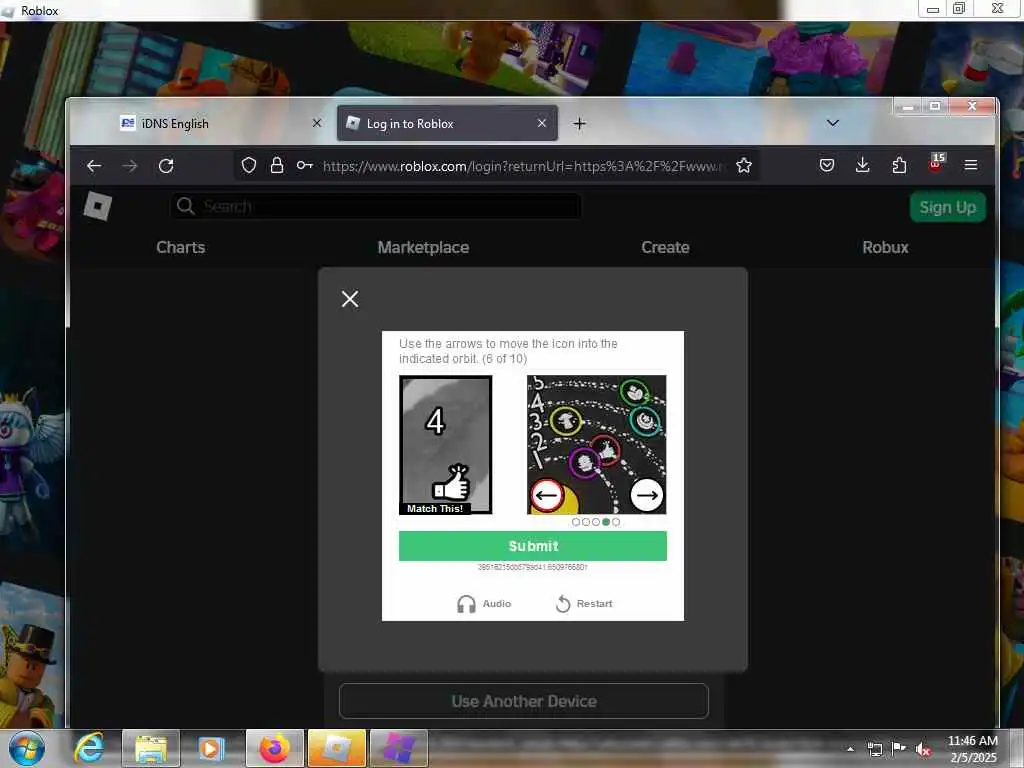Bookmark this page with the star icon
The image size is (1024, 768).
click(744, 165)
